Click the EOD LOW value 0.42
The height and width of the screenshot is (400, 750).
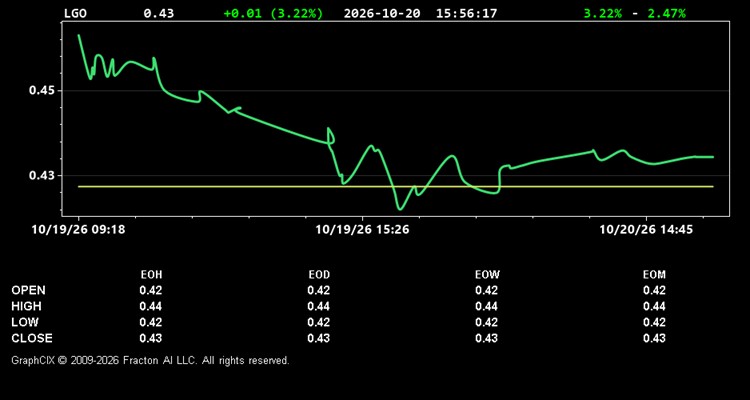[x=319, y=322]
